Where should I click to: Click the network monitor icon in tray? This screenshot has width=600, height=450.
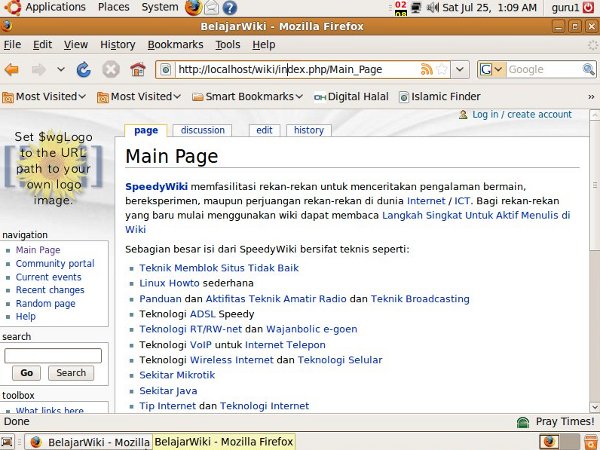416,7
